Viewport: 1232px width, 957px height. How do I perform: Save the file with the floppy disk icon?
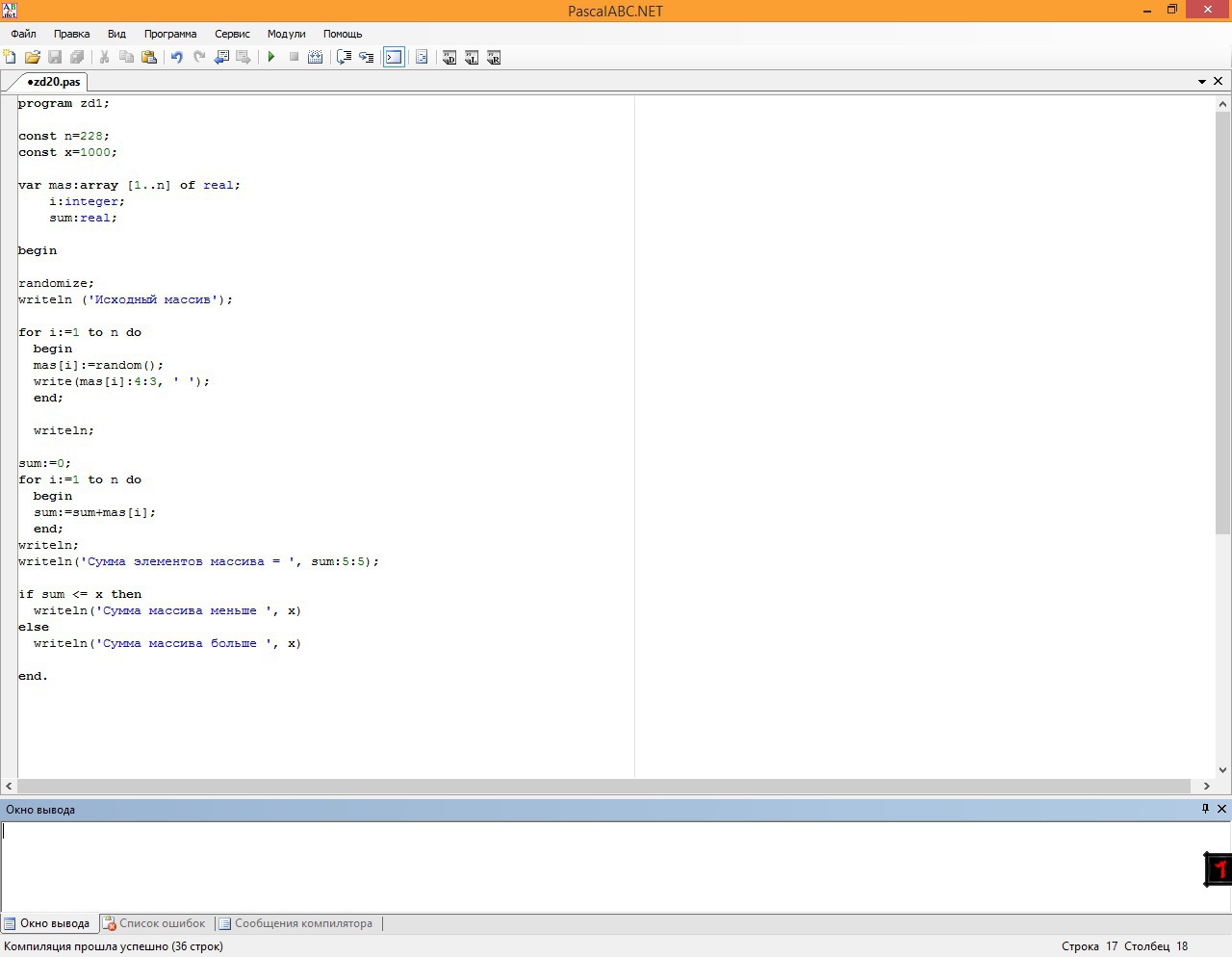pos(55,58)
